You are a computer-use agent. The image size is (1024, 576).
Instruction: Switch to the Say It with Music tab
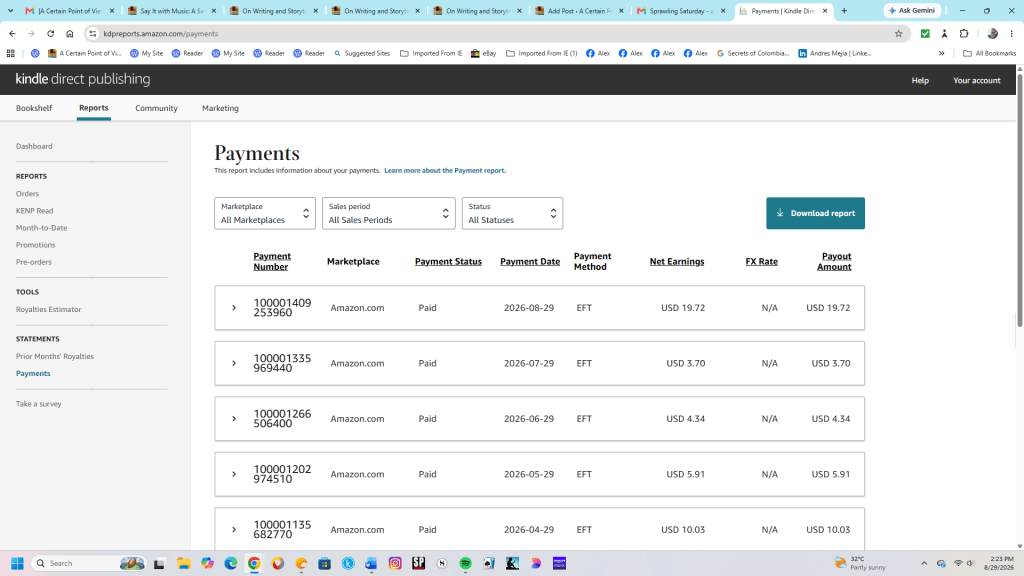171,10
